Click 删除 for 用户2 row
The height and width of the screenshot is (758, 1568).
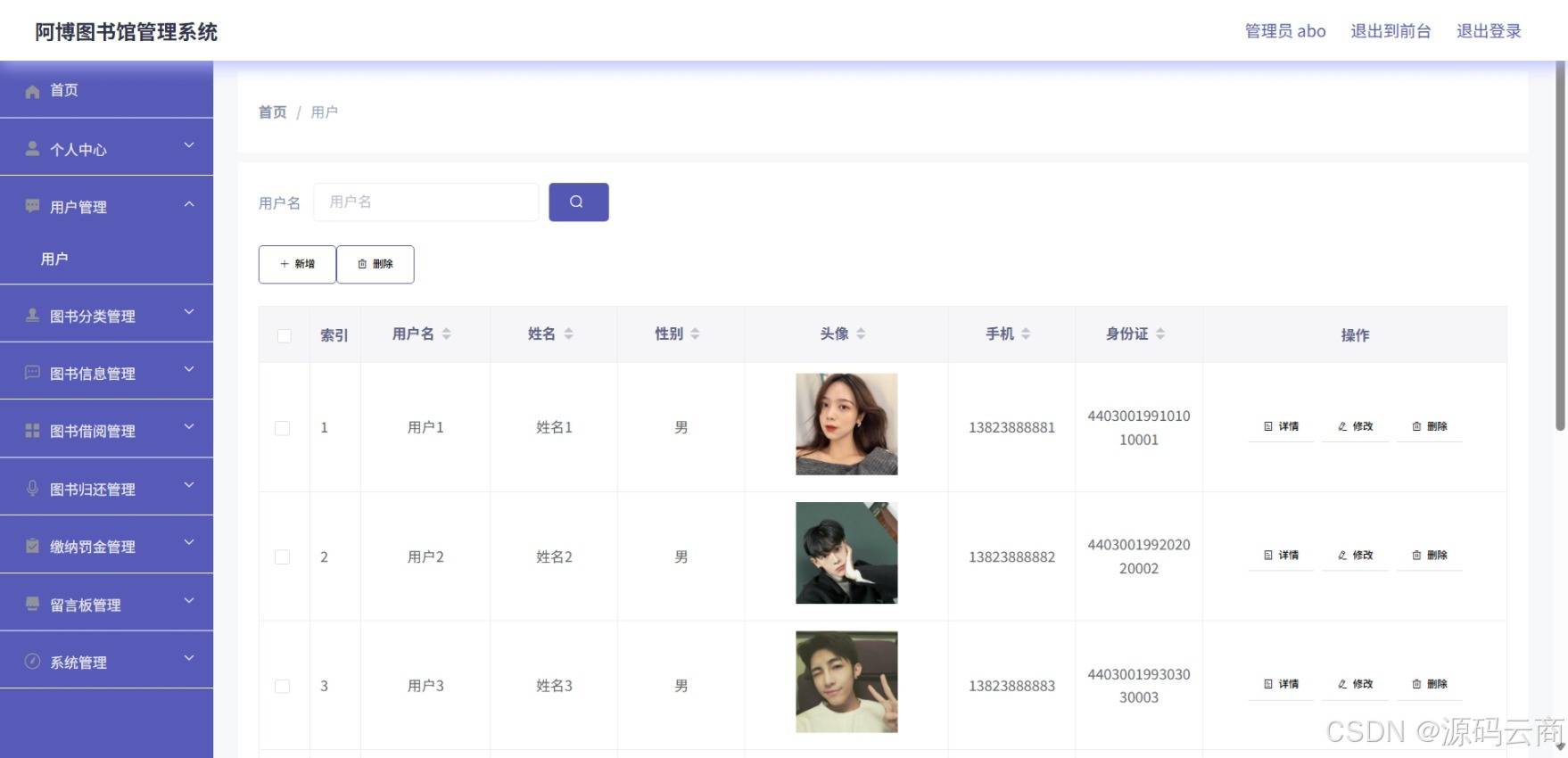pos(1430,555)
